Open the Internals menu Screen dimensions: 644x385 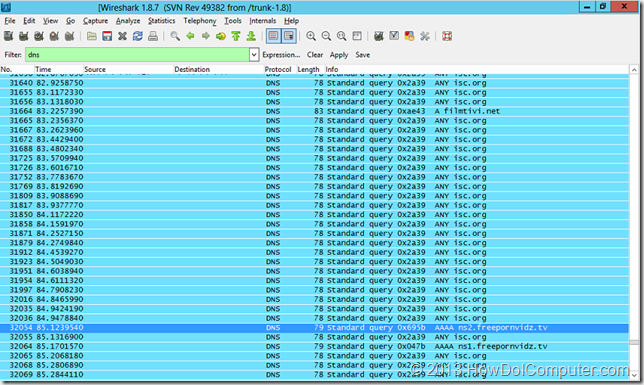[262, 21]
